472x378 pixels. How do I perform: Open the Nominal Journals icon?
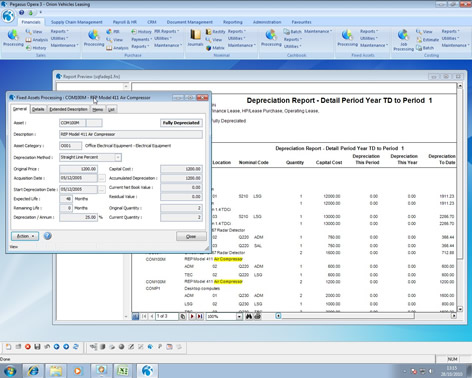[195, 35]
